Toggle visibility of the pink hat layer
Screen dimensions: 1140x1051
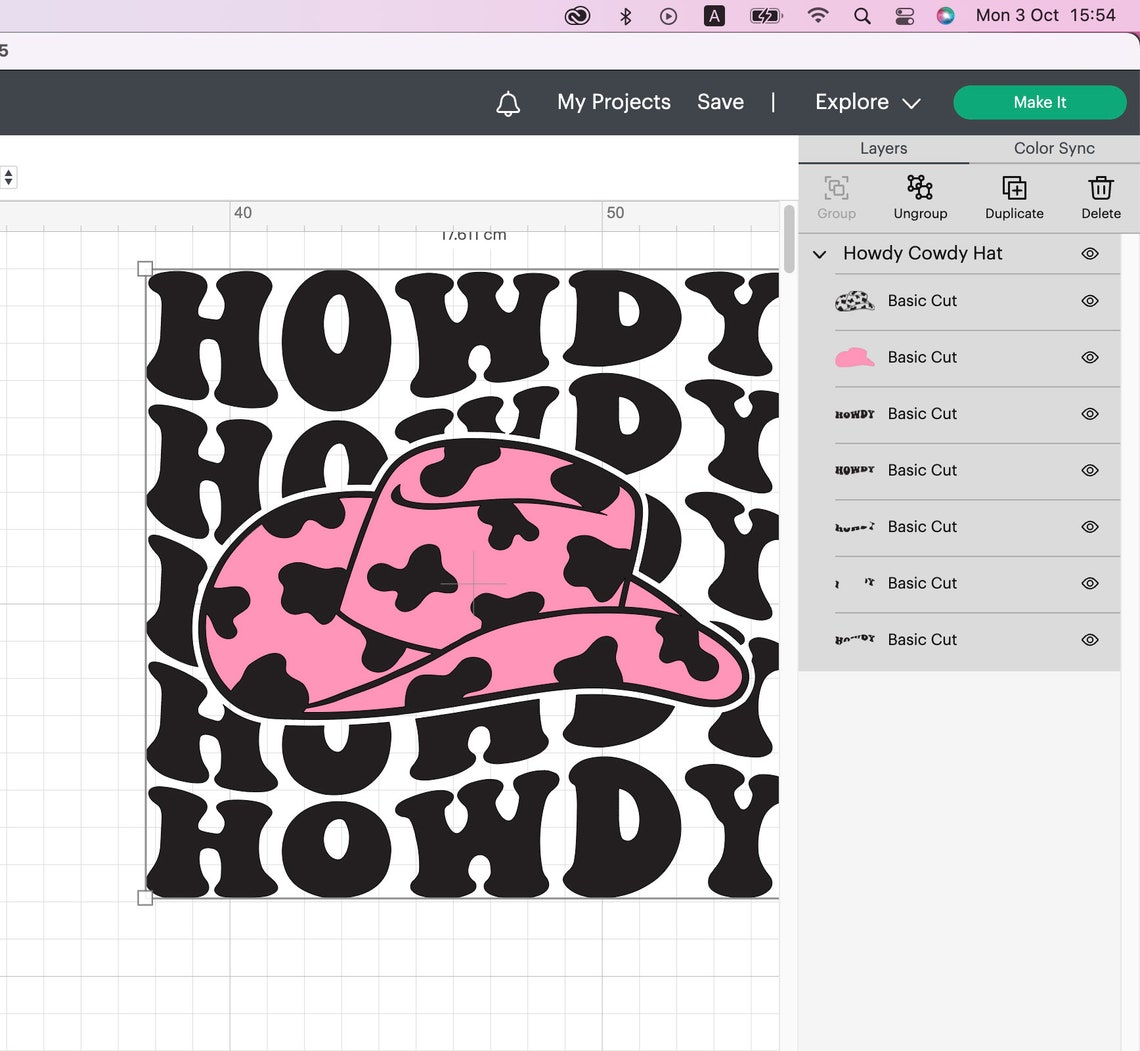coord(1090,357)
